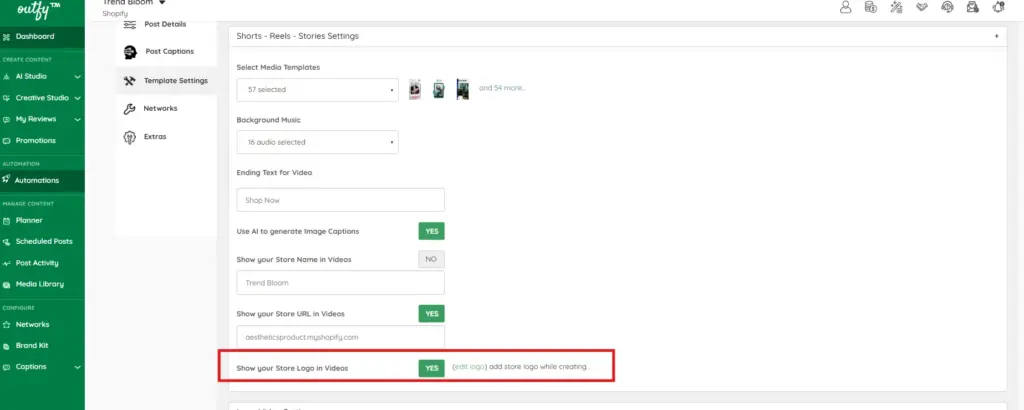1024x410 pixels.
Task: Click the Post Captions head icon
Action: coord(130,52)
